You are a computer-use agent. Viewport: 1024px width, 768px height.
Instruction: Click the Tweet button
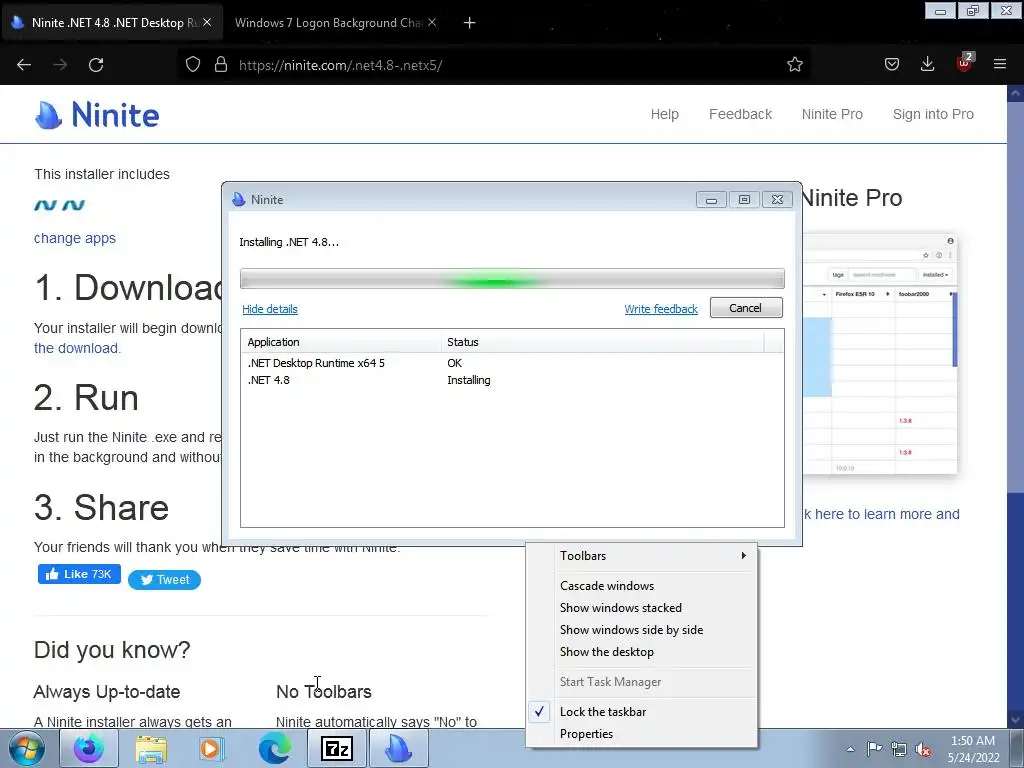[164, 580]
